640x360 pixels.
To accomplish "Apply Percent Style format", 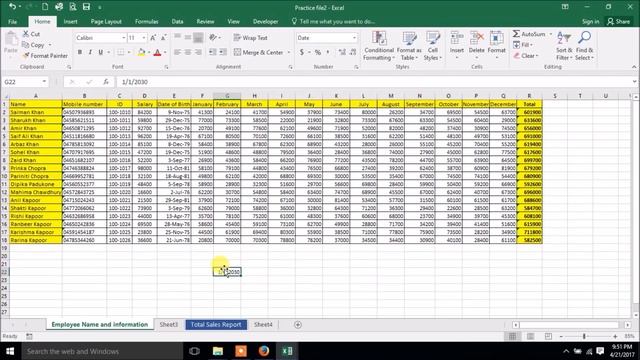I will click(x=318, y=52).
